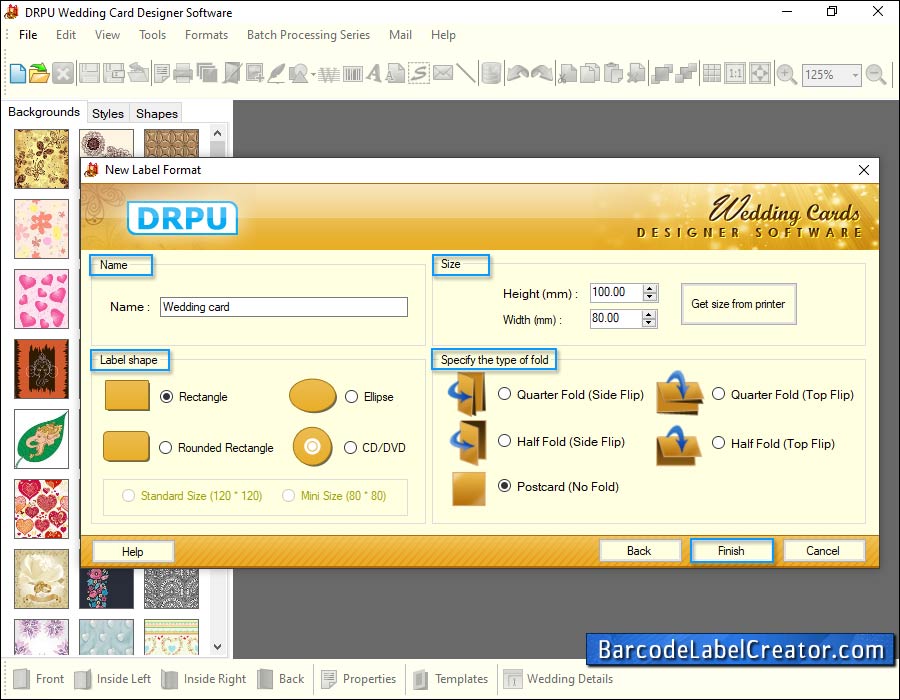The width and height of the screenshot is (900, 700).
Task: Click the Fit to Window icon
Action: click(760, 73)
